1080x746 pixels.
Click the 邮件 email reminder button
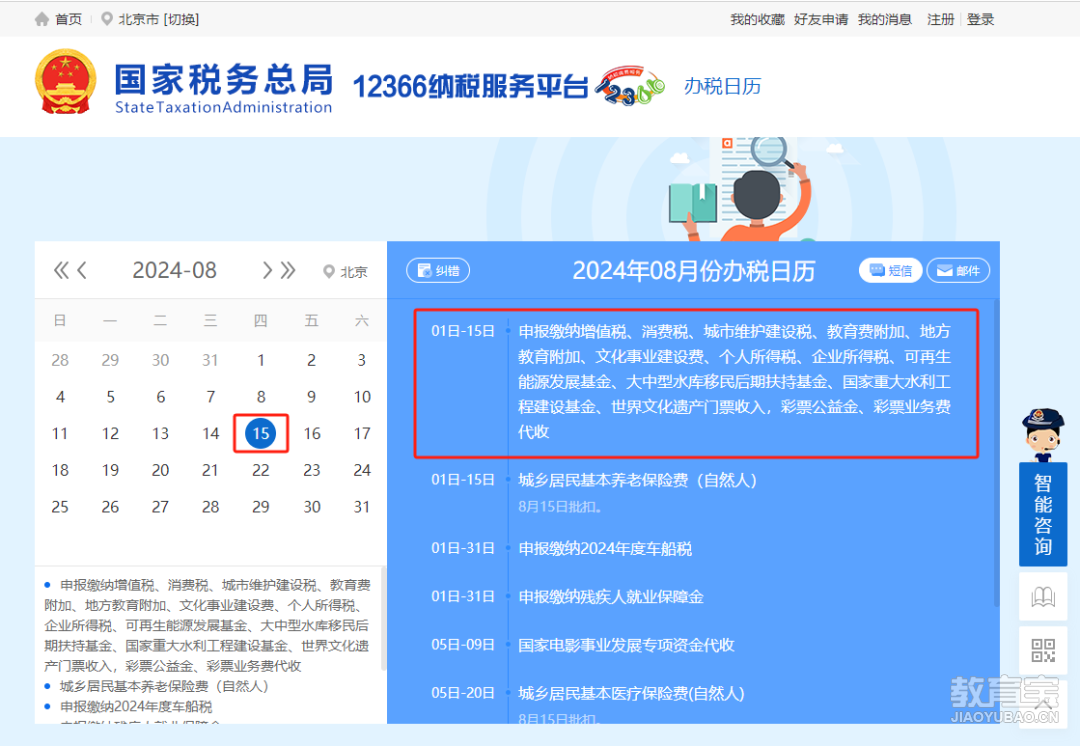tap(958, 271)
